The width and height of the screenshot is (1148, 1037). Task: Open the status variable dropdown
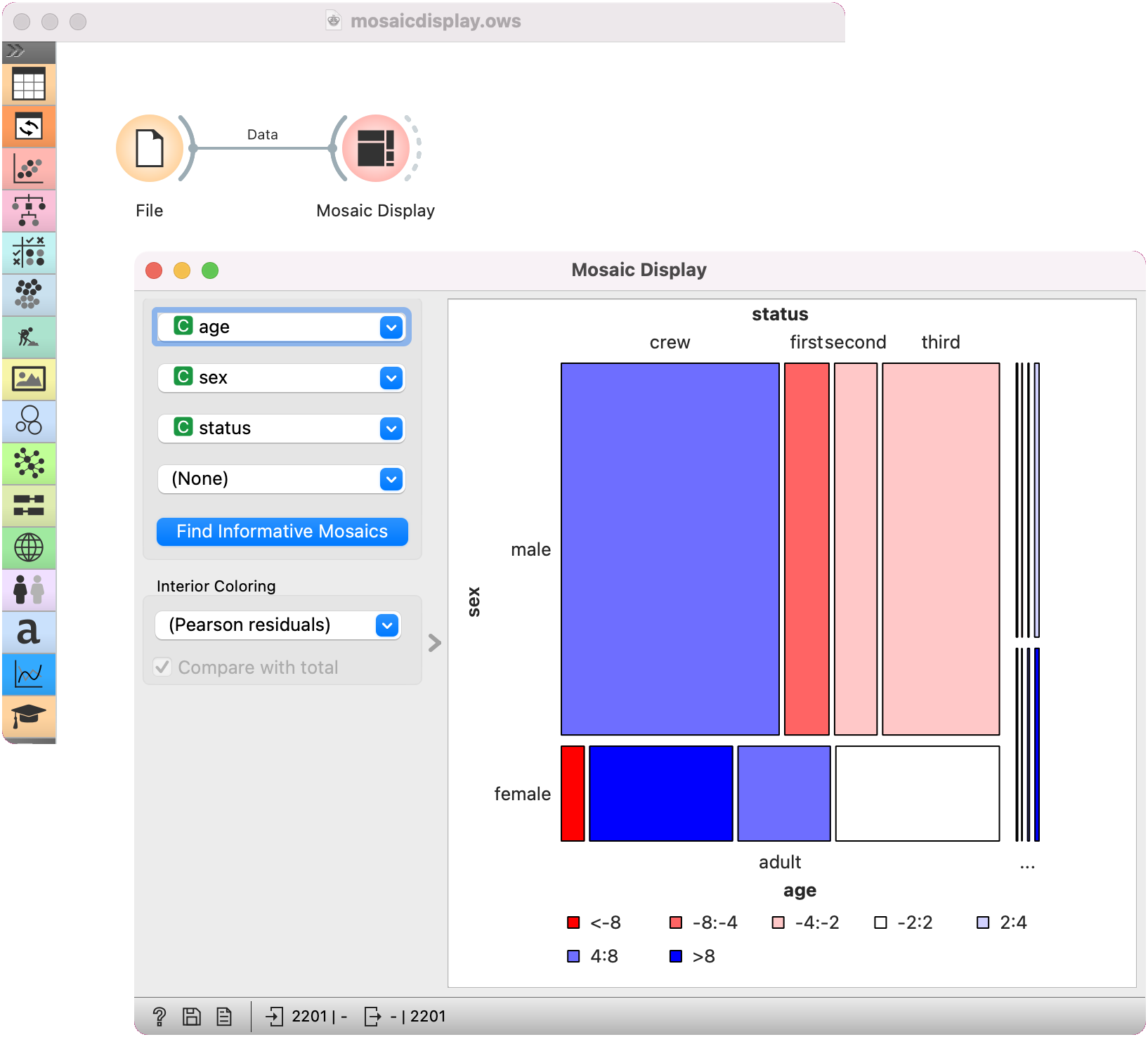coord(282,429)
